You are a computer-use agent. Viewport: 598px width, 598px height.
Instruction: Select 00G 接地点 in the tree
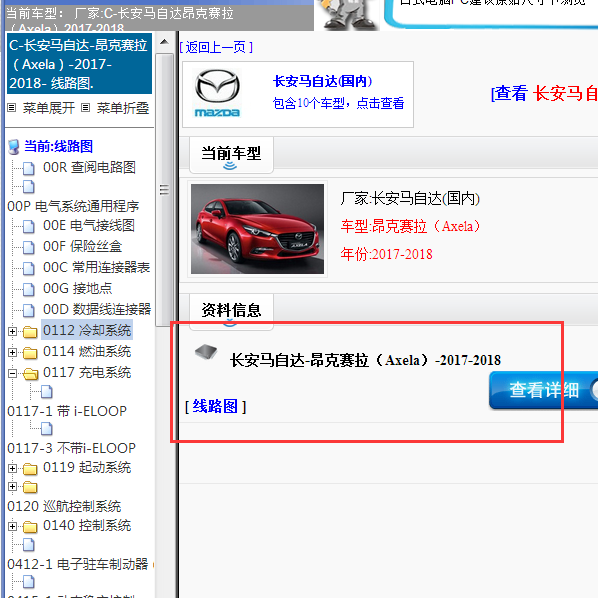(77, 289)
